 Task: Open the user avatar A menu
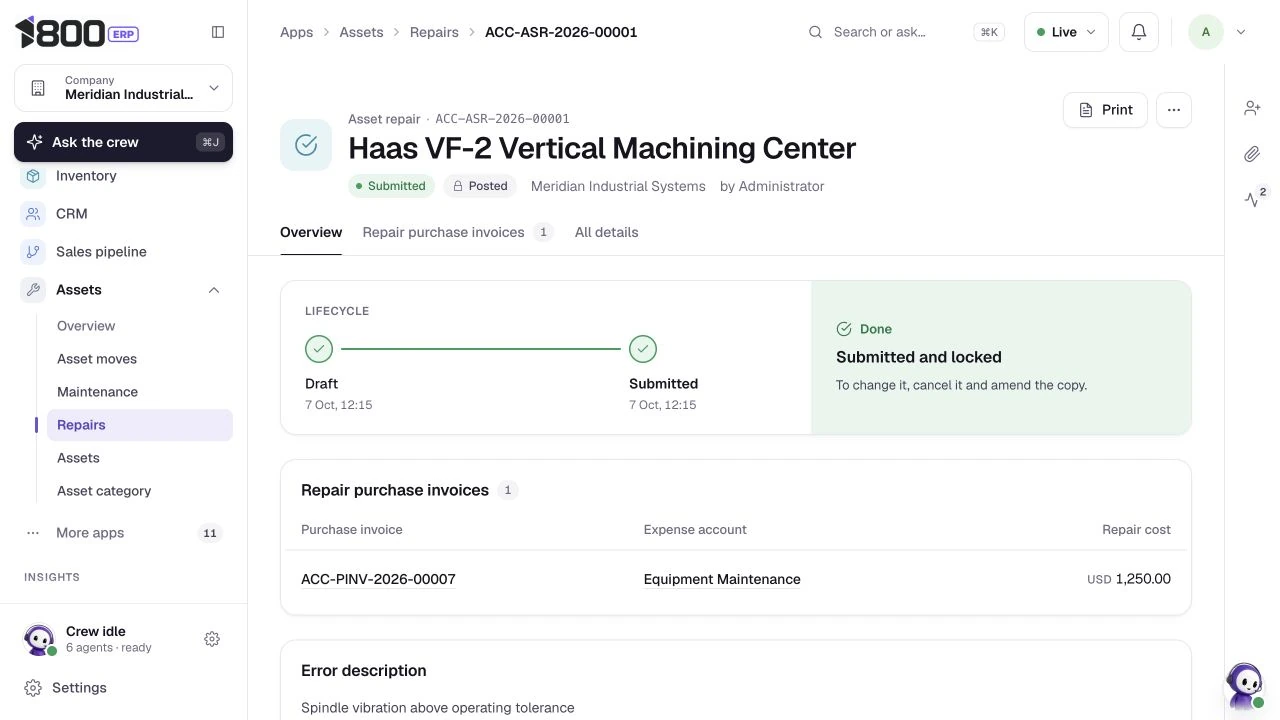click(x=1205, y=32)
